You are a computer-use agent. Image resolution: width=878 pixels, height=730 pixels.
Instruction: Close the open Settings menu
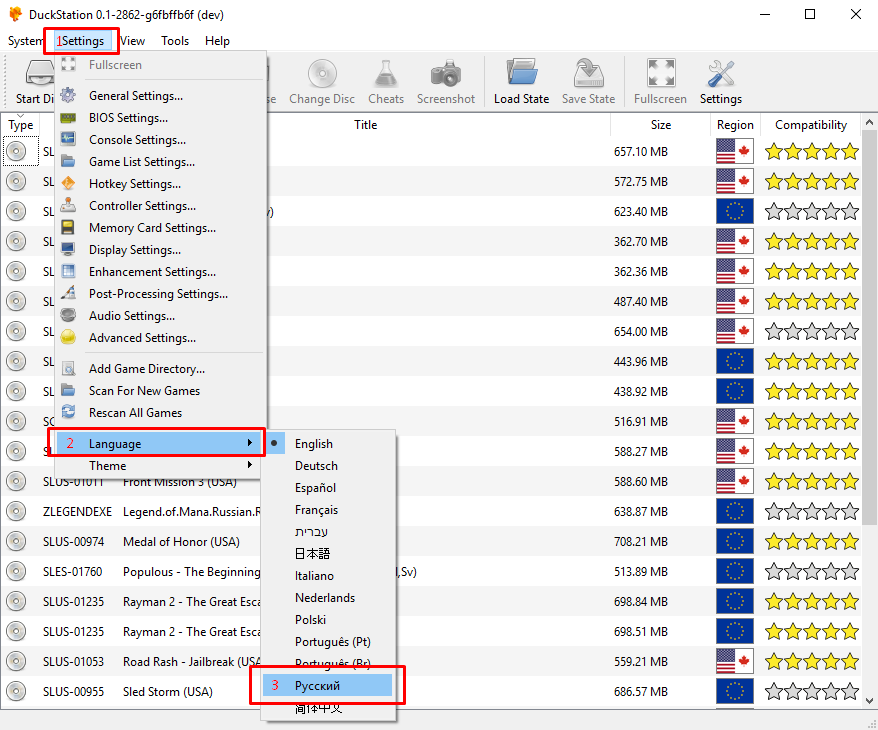tap(82, 41)
